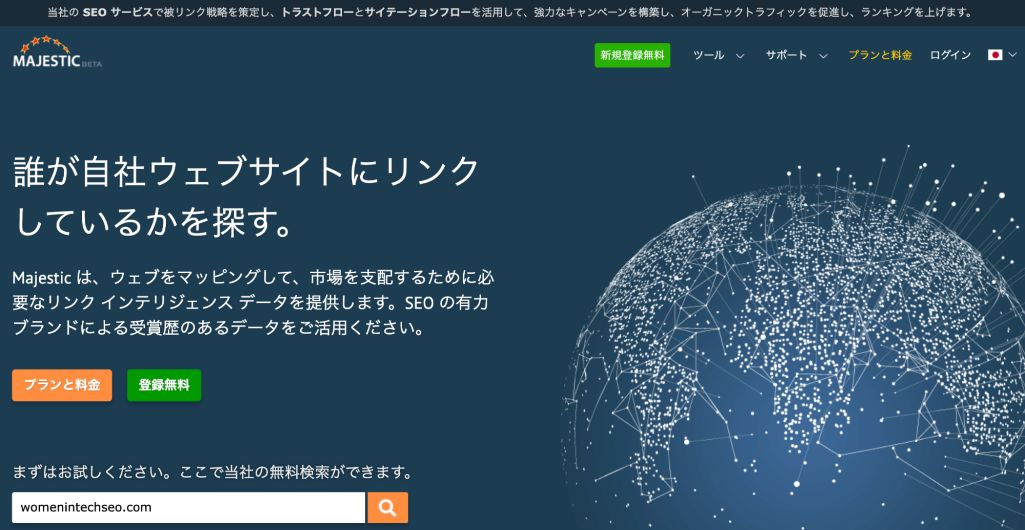Open language chevron beside the flag
This screenshot has width=1025, height=530.
[1013, 56]
